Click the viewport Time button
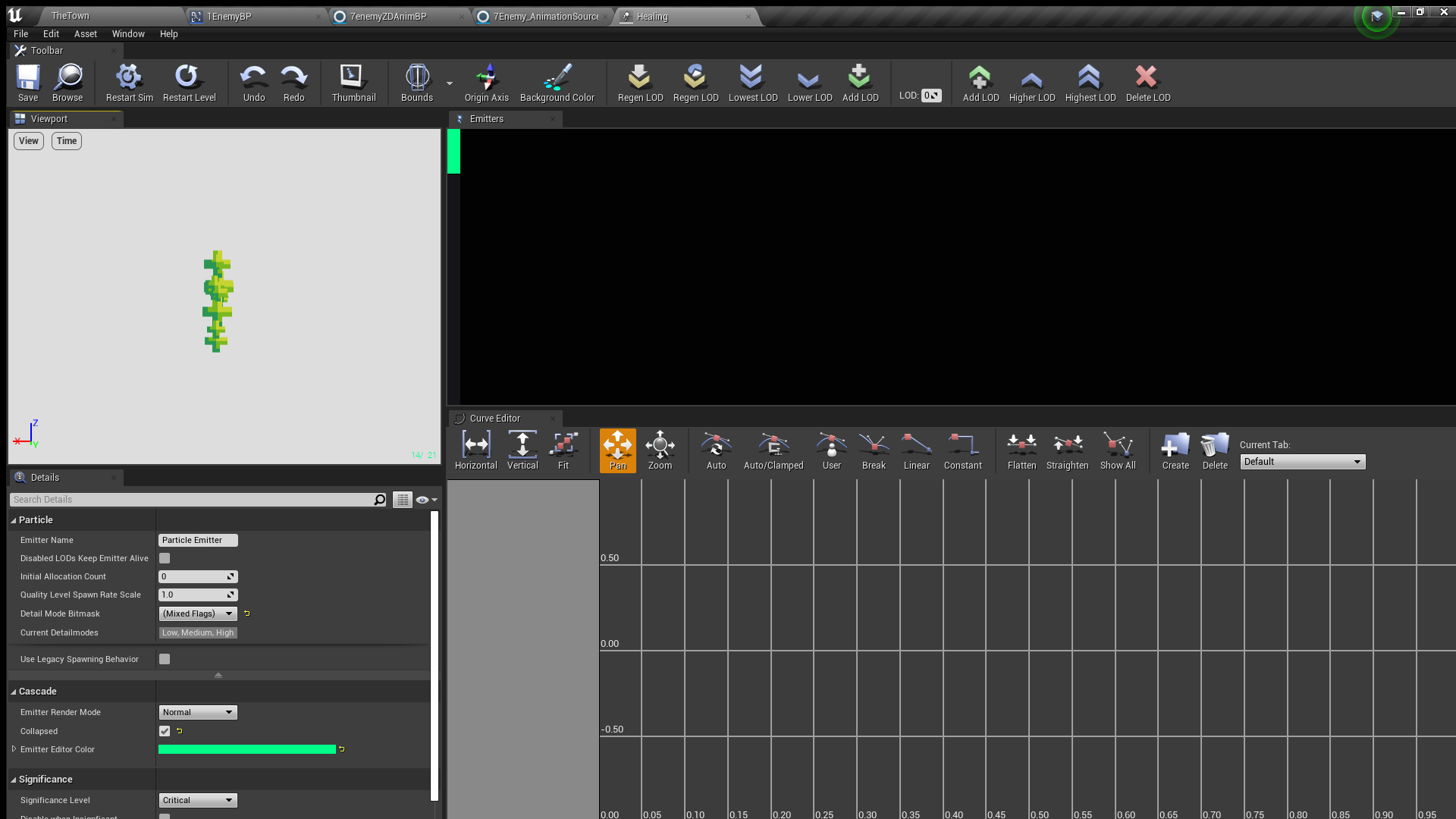This screenshot has height=819, width=1456. tap(67, 141)
